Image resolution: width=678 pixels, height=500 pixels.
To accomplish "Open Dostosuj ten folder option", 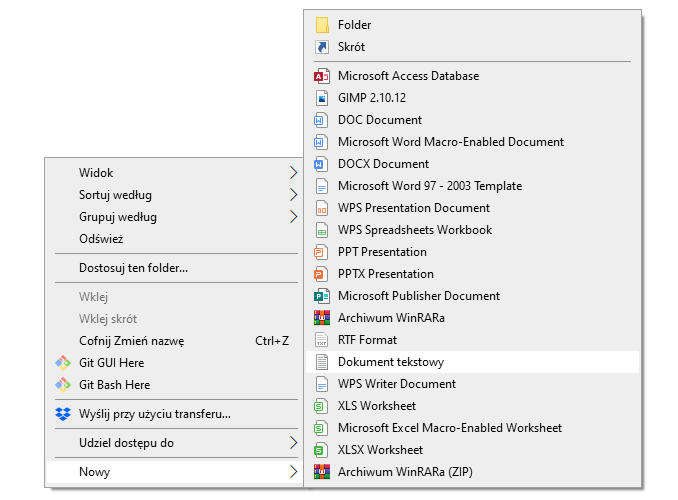I will click(133, 268).
